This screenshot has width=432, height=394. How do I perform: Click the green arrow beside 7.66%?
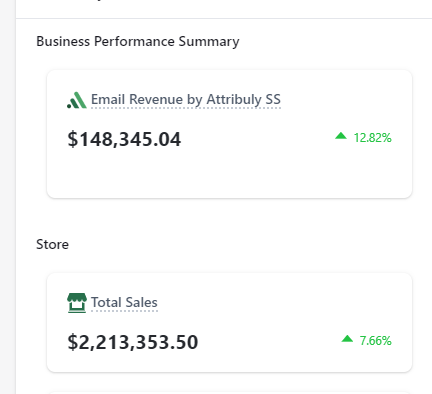(x=347, y=339)
